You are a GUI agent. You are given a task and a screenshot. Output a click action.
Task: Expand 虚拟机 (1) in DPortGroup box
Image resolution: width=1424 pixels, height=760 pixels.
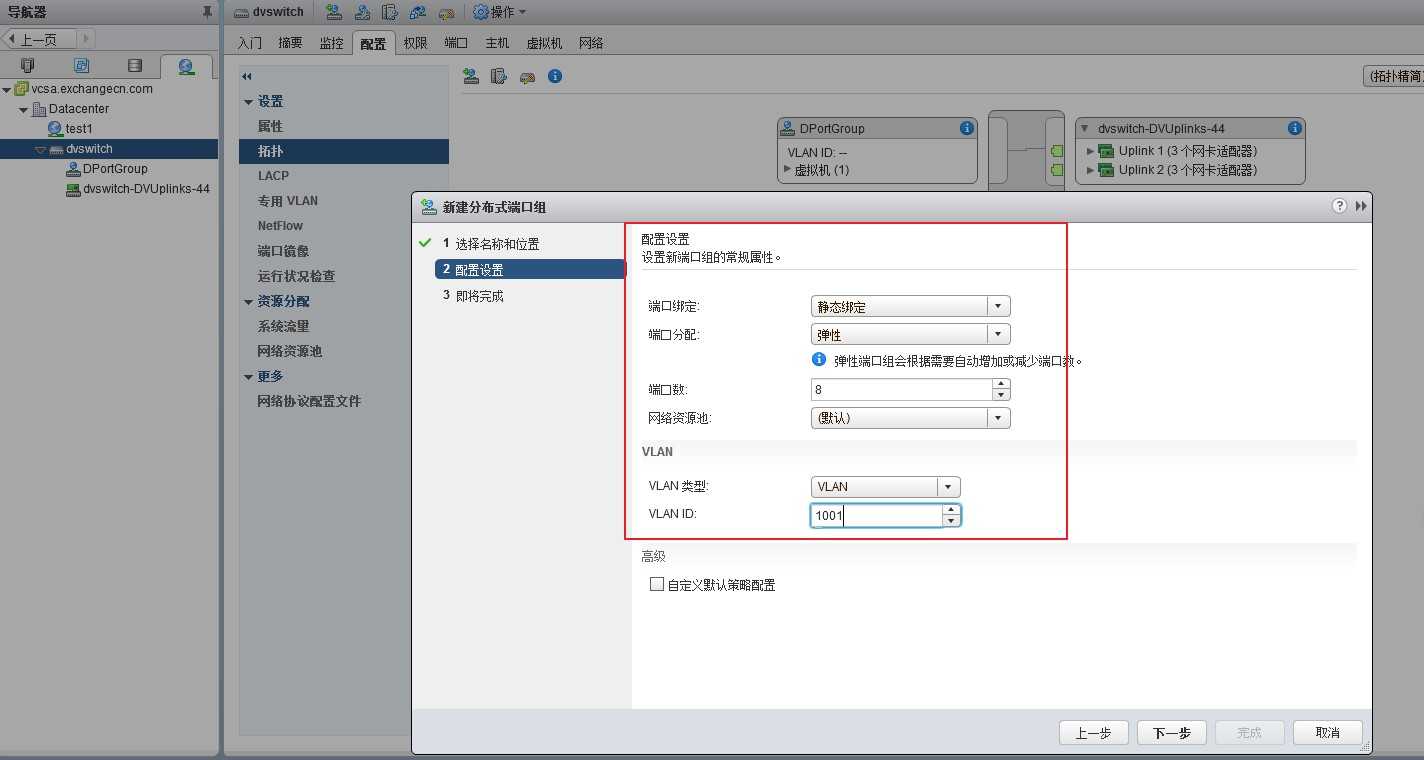[788, 169]
